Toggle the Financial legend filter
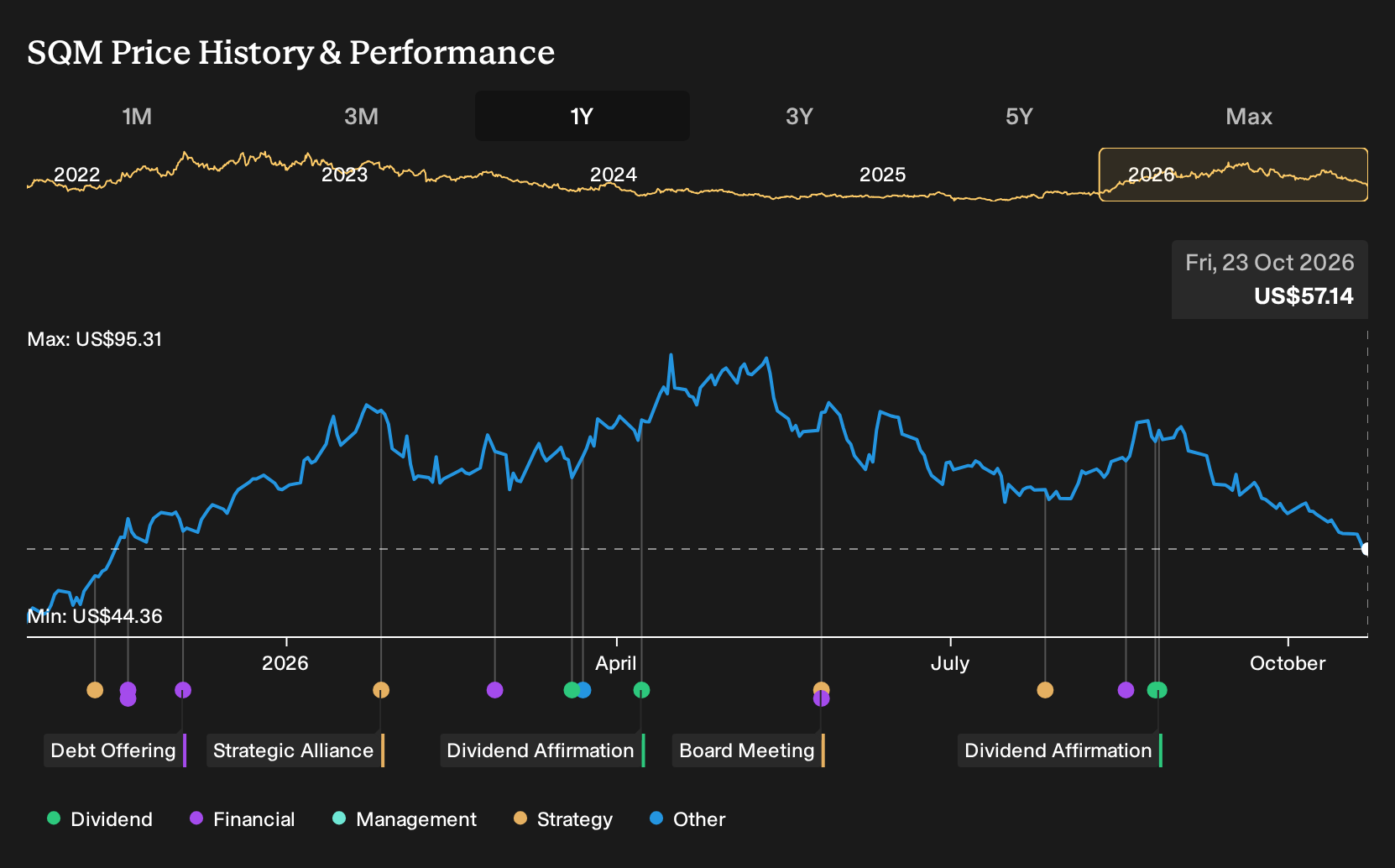Image resolution: width=1395 pixels, height=868 pixels. 243,819
